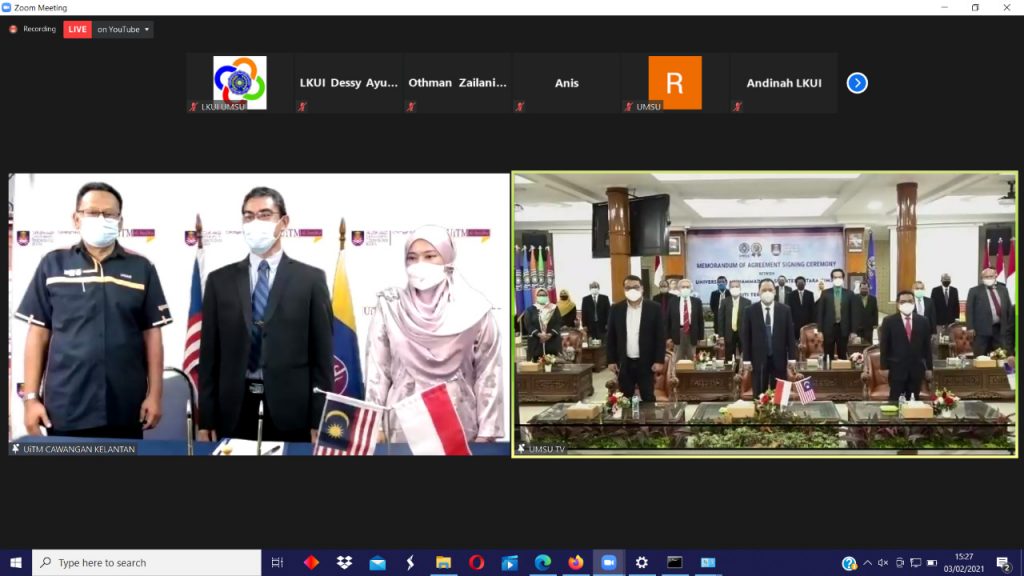Open the Windows Start menu
Screen dimensions: 1024x576
[x=16, y=563]
